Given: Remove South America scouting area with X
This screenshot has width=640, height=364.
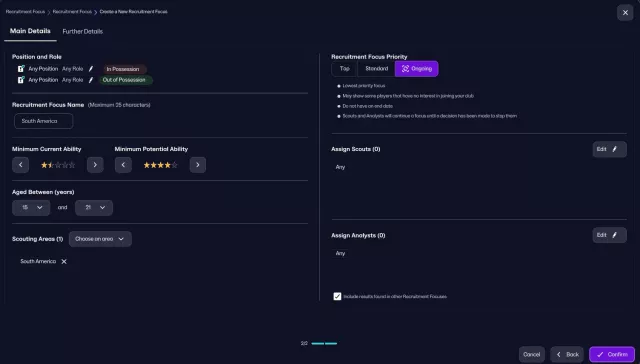Looking at the screenshot, I should (64, 262).
